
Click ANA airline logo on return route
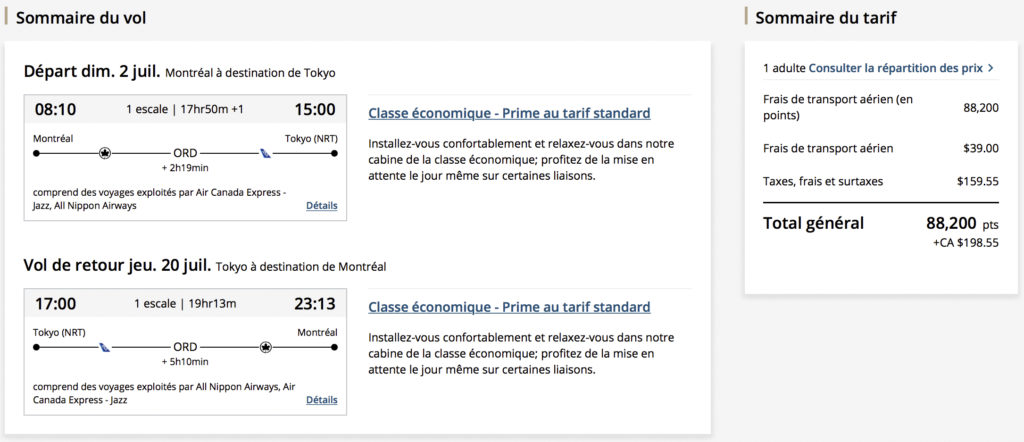pos(104,347)
